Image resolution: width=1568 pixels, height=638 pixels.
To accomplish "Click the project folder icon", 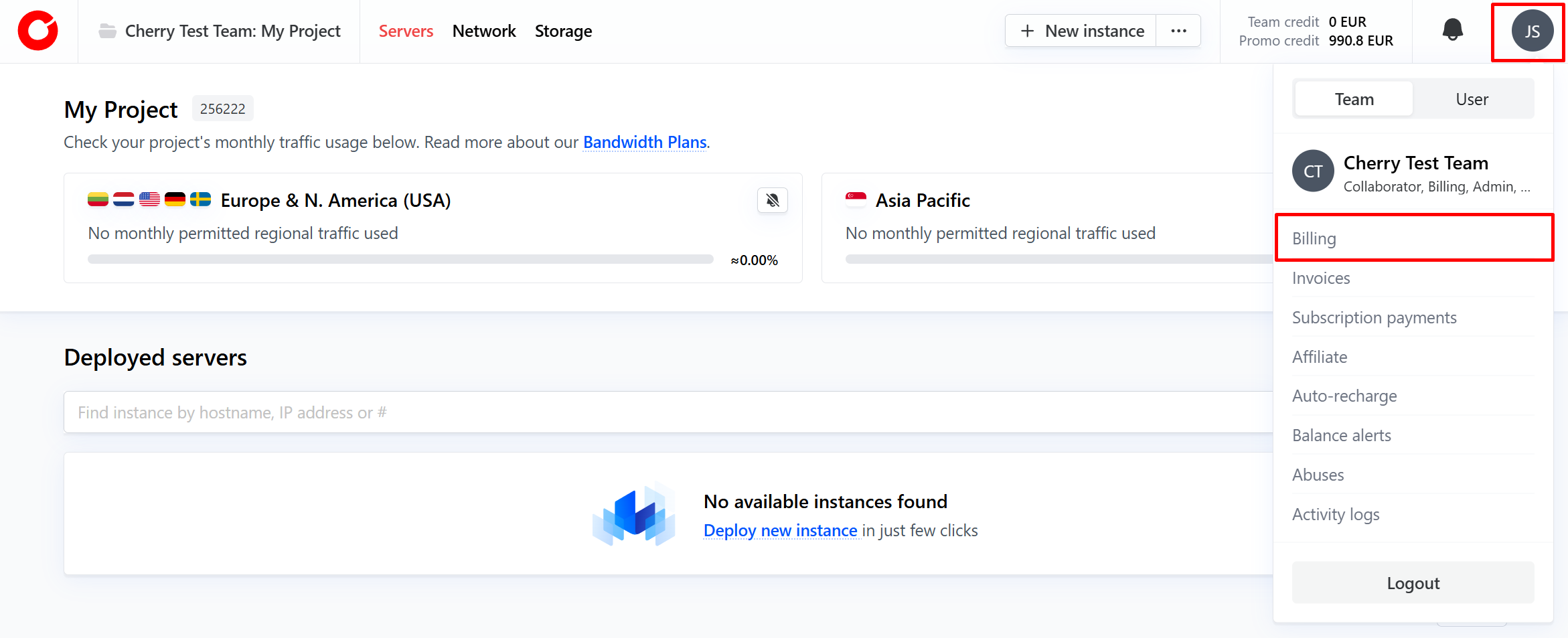I will 107,31.
